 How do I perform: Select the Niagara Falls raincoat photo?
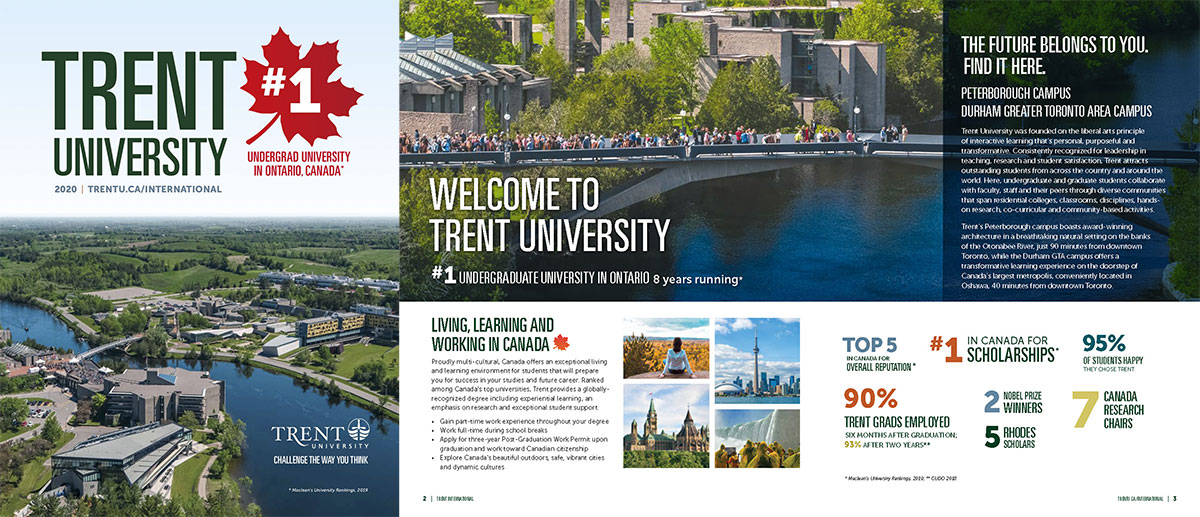(x=757, y=439)
